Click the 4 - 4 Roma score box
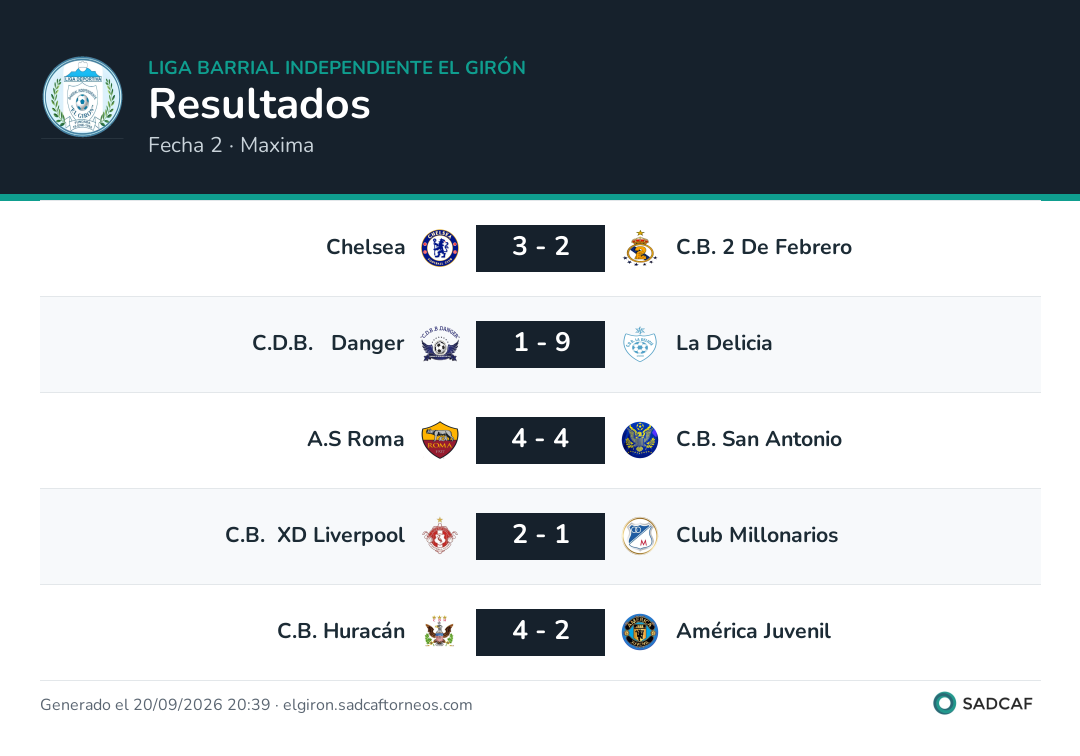This screenshot has width=1080, height=756. 541,440
